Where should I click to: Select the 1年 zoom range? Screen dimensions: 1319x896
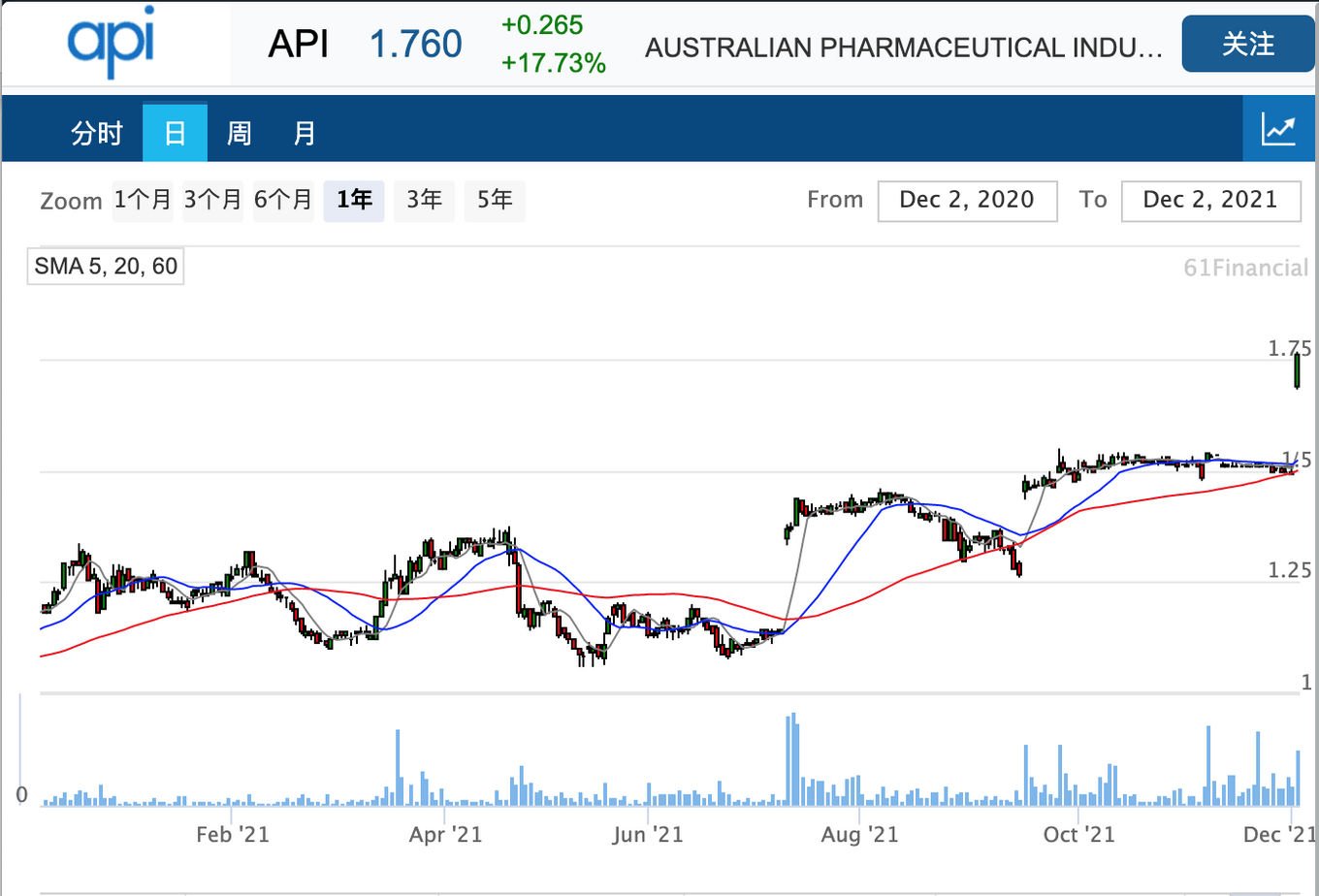click(354, 201)
